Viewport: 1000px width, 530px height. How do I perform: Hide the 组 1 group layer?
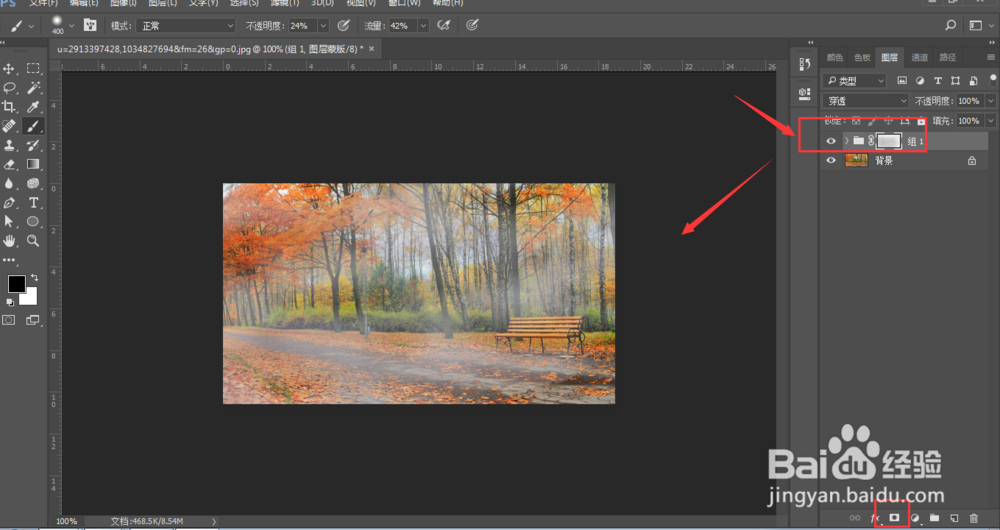tap(830, 141)
